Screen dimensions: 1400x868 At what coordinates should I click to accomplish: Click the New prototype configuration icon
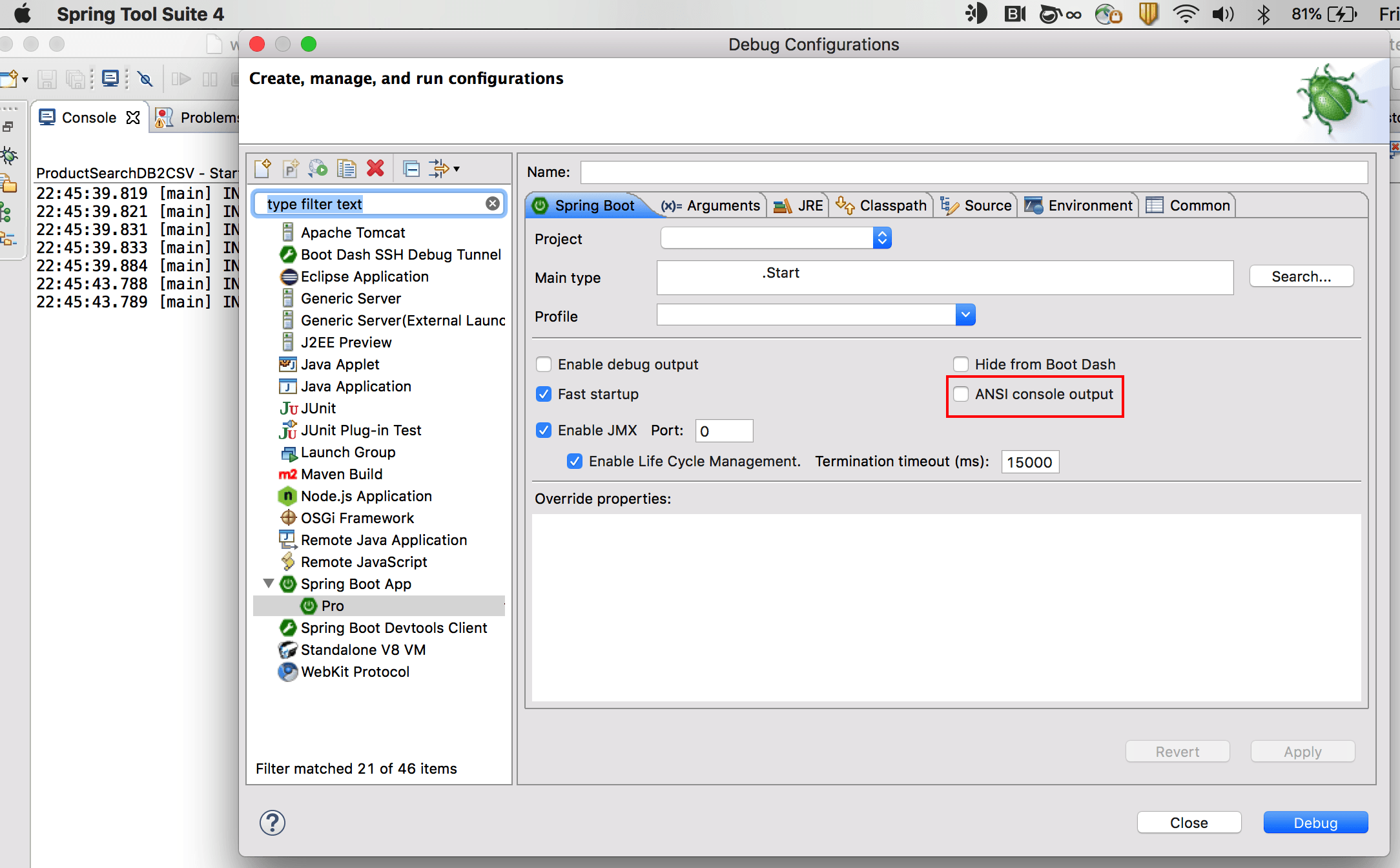tap(291, 169)
